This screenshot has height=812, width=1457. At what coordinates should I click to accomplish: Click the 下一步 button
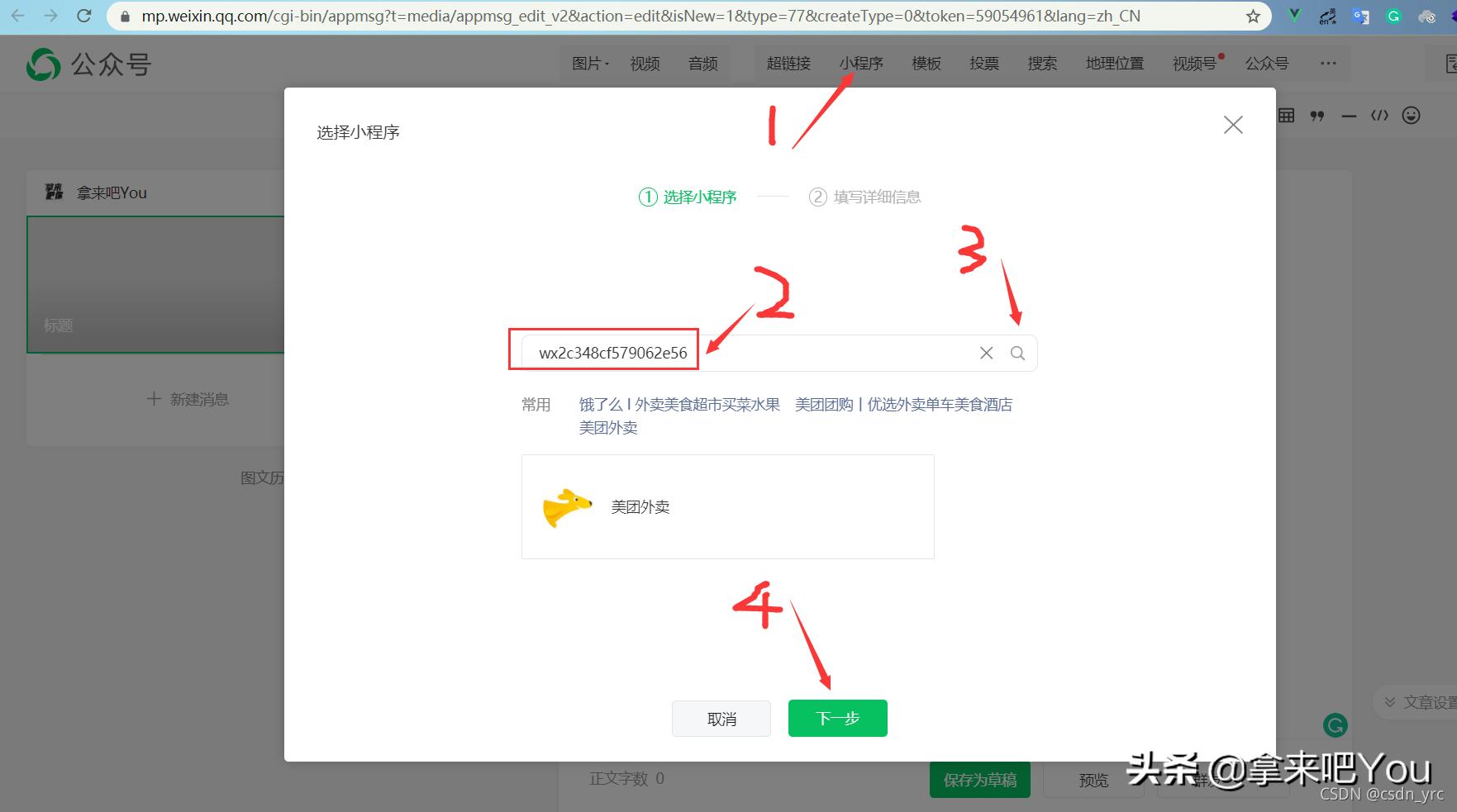[837, 718]
